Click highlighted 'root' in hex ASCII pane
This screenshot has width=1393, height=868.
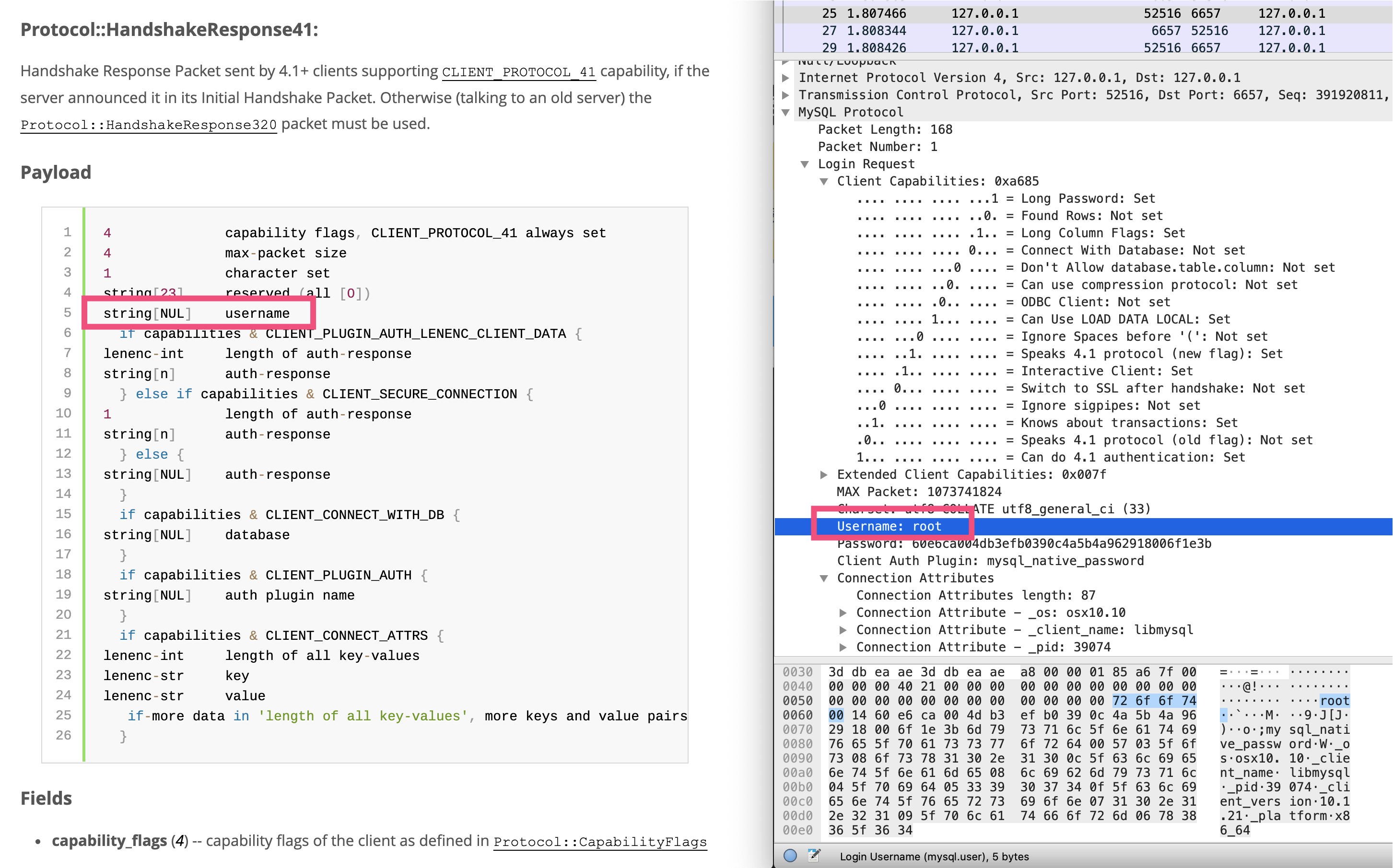[1334, 700]
